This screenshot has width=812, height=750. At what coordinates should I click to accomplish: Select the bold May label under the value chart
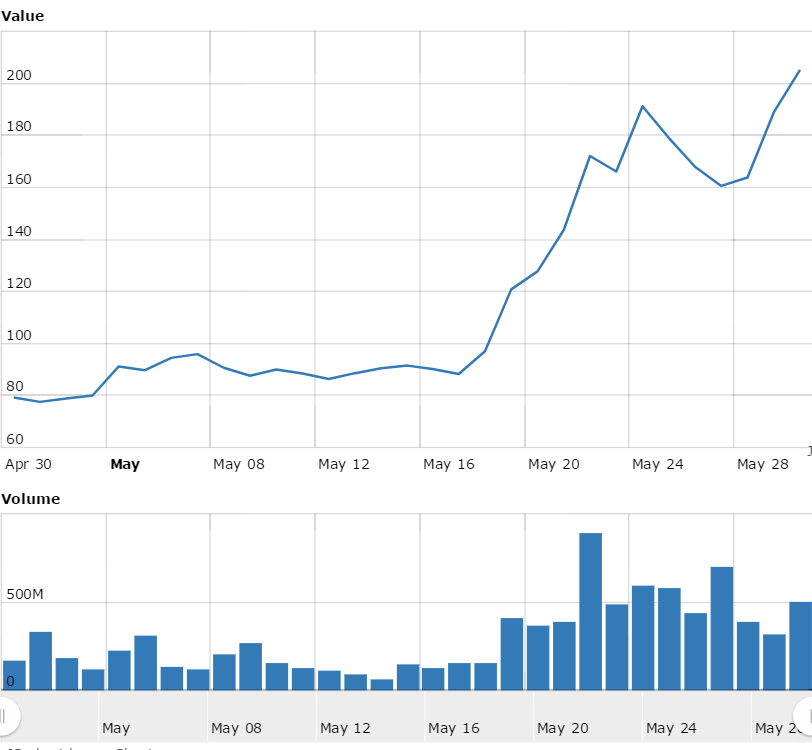click(125, 464)
